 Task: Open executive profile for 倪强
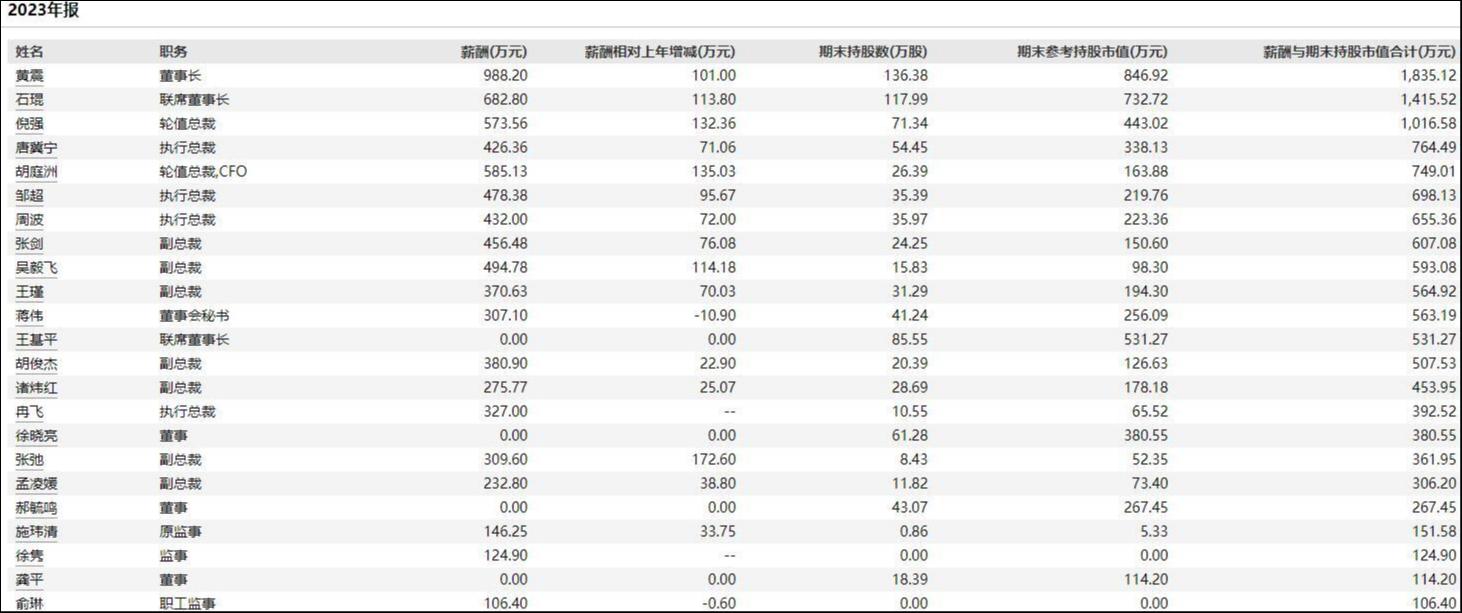coord(30,124)
